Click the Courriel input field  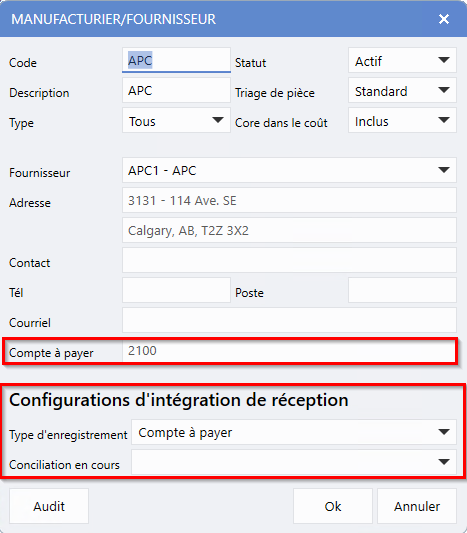click(289, 320)
